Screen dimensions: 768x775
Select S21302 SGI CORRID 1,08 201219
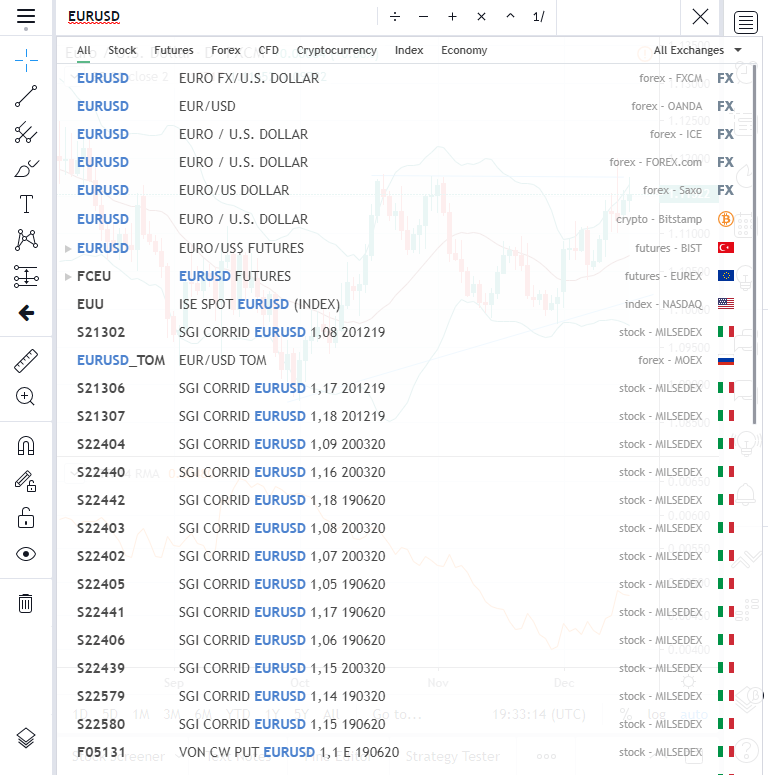point(404,332)
